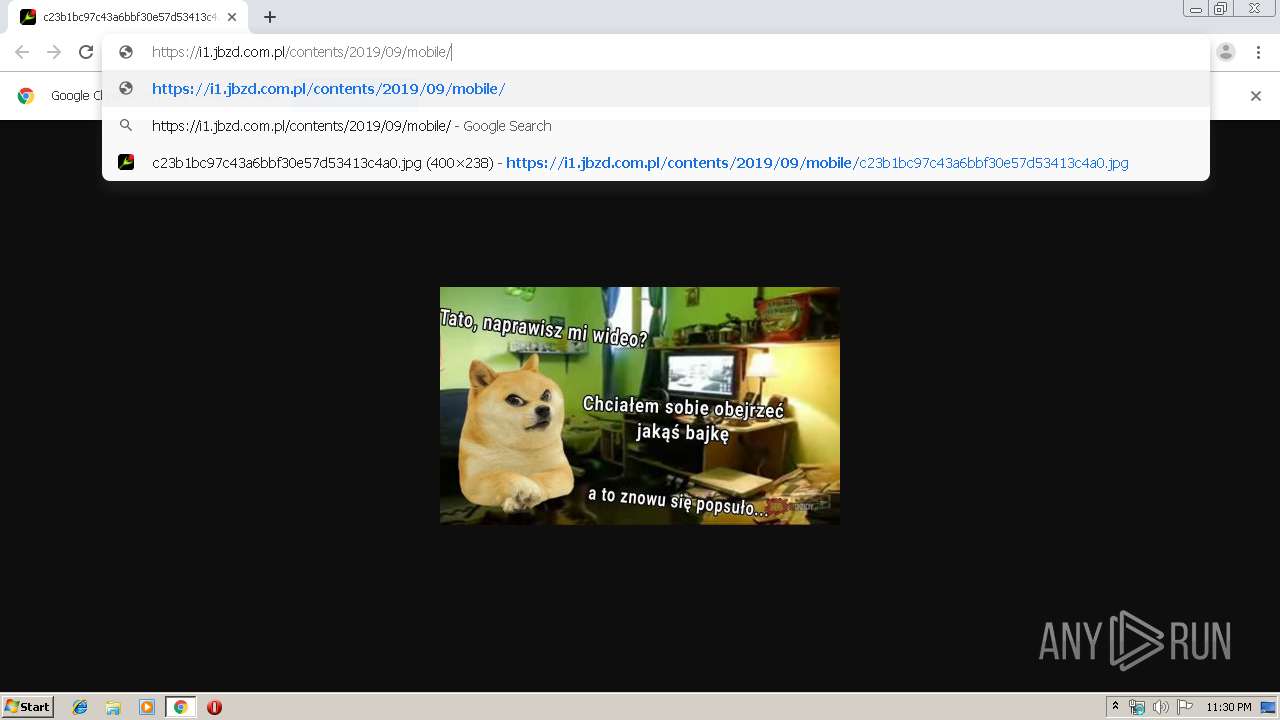The image size is (1280, 720).
Task: Show hidden system tray icons
Action: pyautogui.click(x=1116, y=707)
